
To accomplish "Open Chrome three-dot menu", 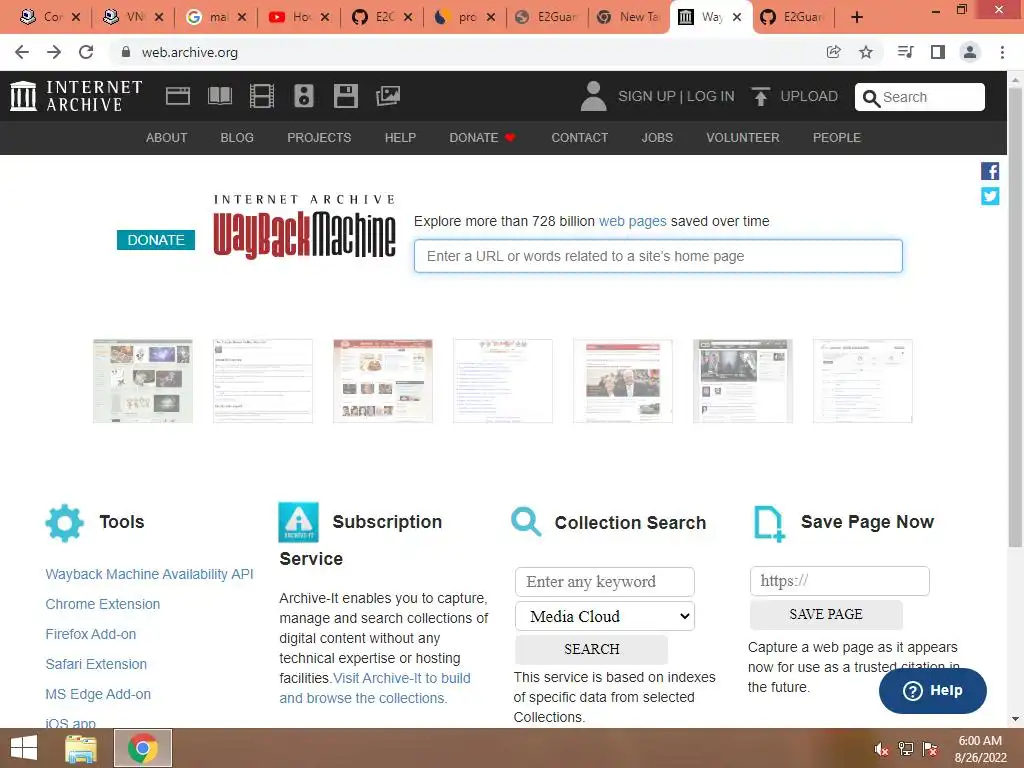I will pyautogui.click(x=1002, y=52).
